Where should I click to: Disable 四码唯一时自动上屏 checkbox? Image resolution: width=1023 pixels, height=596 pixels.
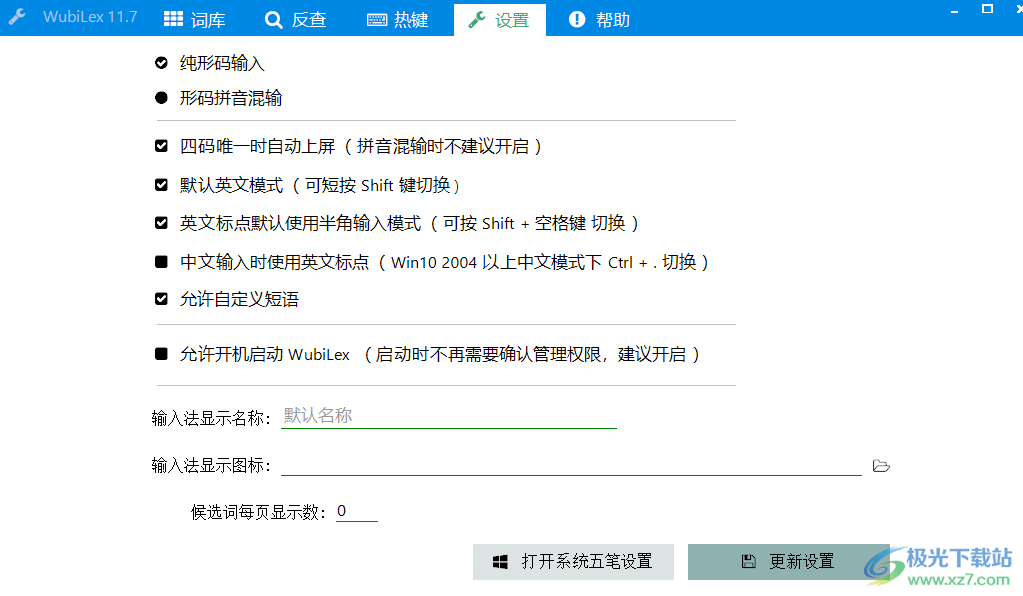[161, 146]
